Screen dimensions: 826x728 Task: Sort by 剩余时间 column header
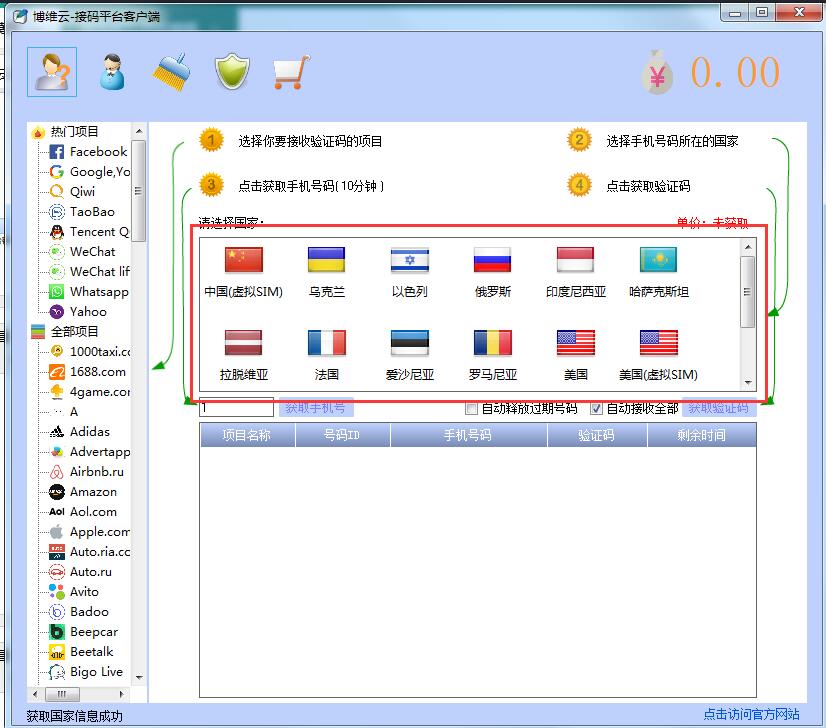(702, 435)
